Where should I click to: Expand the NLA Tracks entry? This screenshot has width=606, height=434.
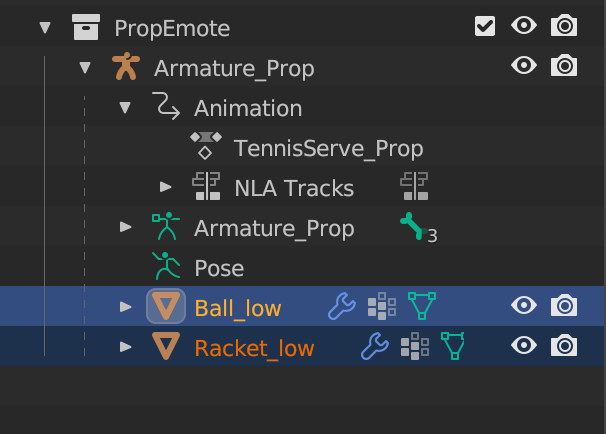pyautogui.click(x=166, y=188)
